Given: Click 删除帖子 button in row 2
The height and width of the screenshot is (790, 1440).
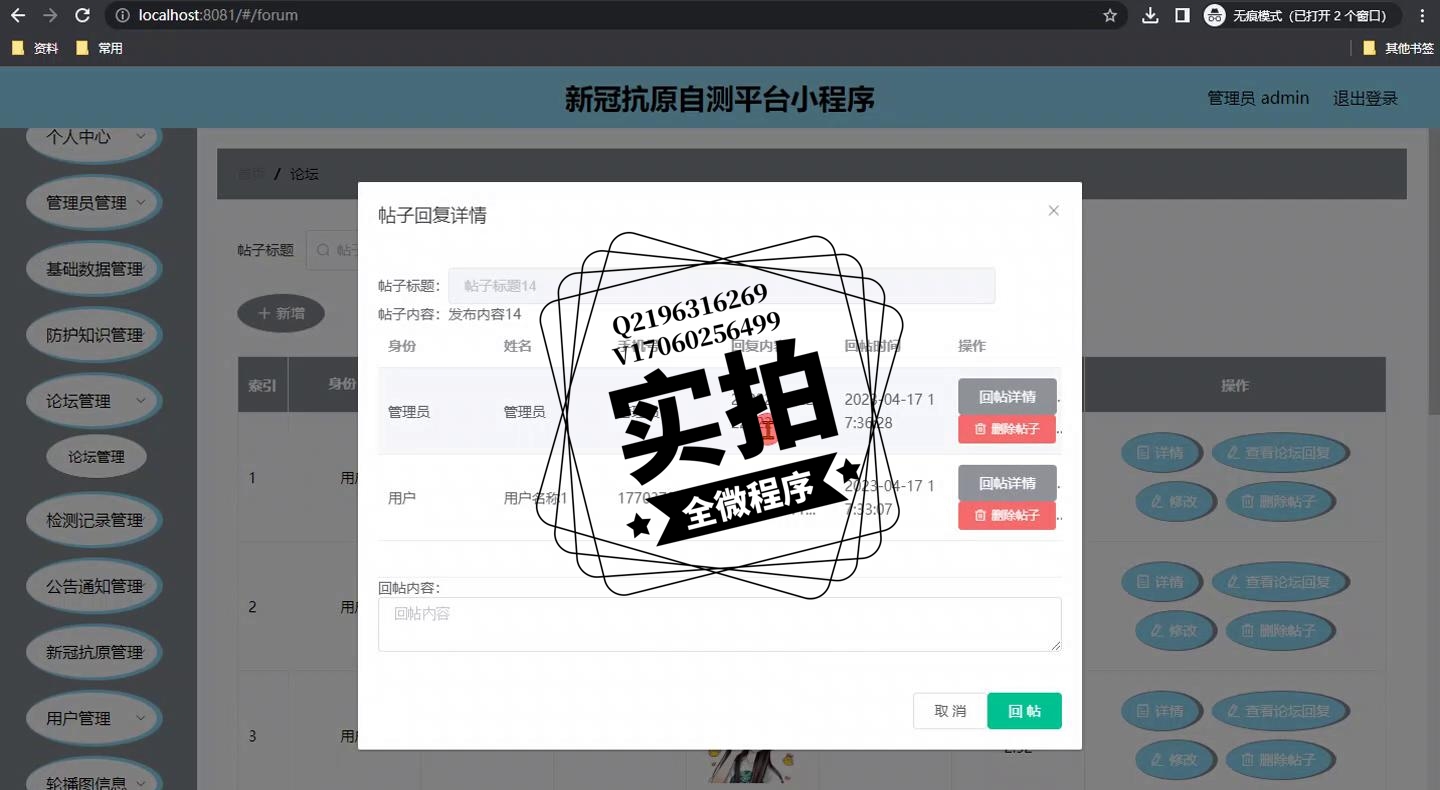Looking at the screenshot, I should coord(1280,630).
